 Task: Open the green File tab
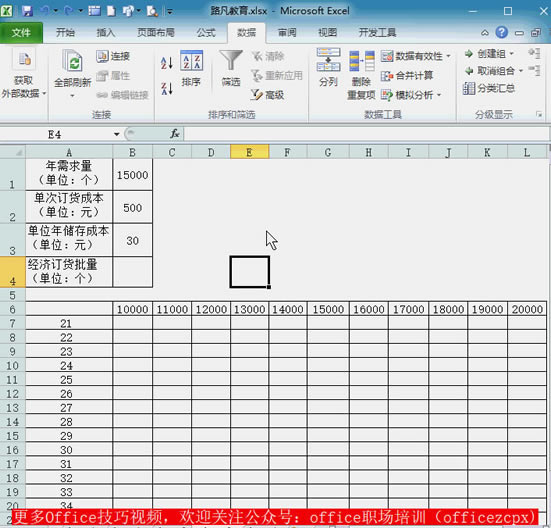click(21, 33)
